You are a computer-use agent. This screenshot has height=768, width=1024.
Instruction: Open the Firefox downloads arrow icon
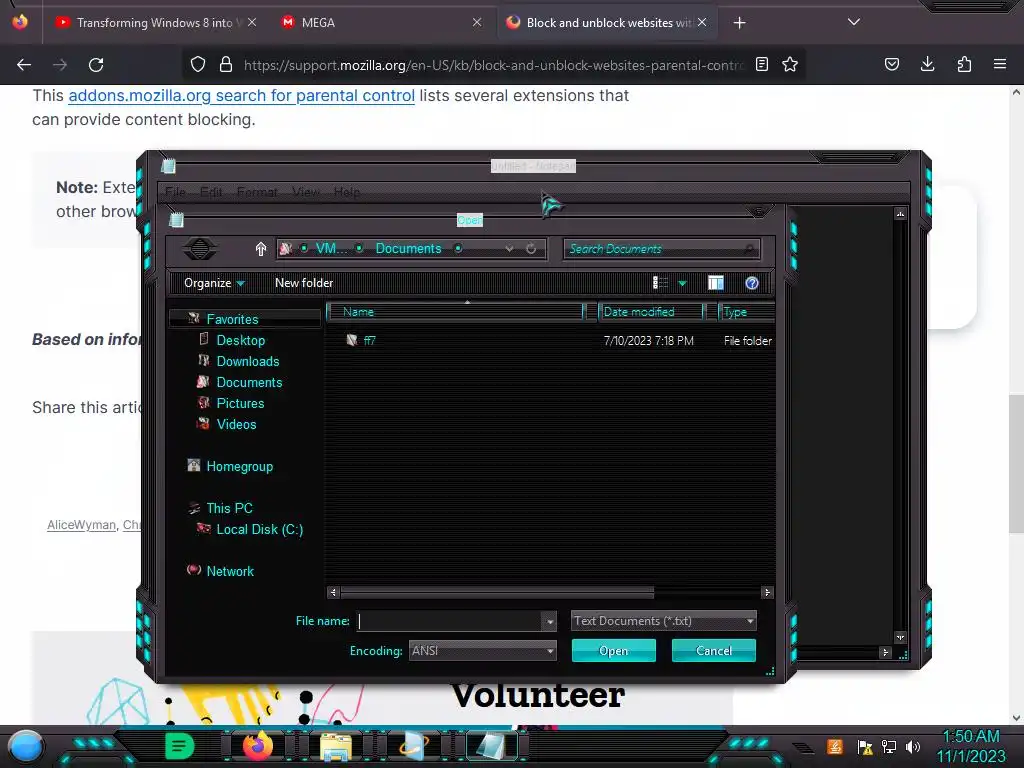pos(927,64)
